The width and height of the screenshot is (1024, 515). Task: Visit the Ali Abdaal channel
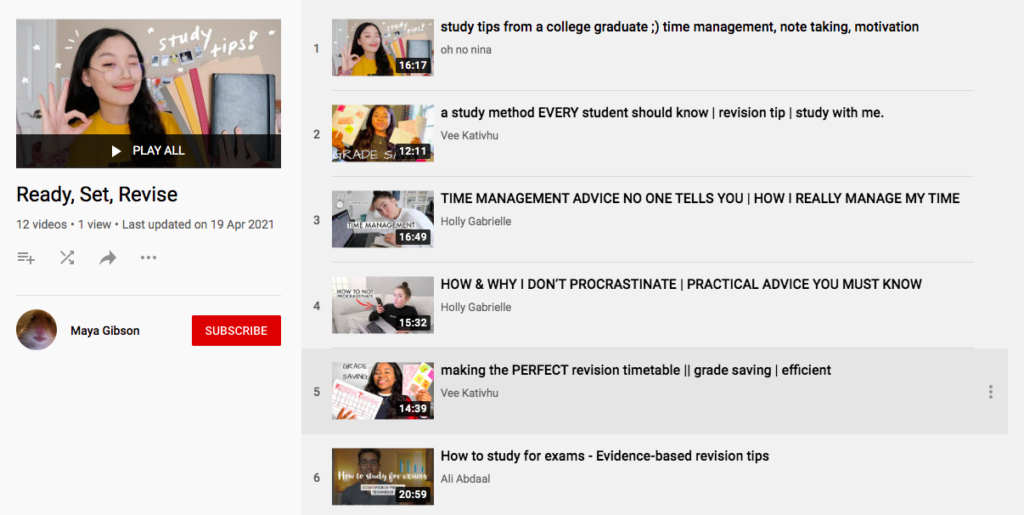466,478
